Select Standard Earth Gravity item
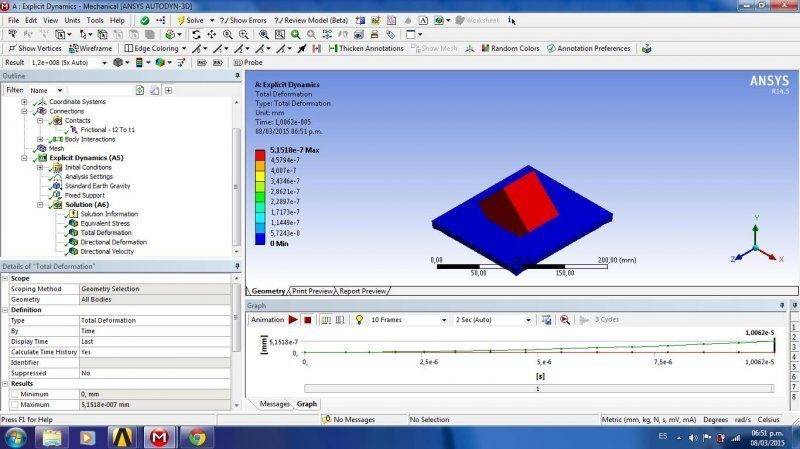The image size is (800, 449). pyautogui.click(x=97, y=186)
